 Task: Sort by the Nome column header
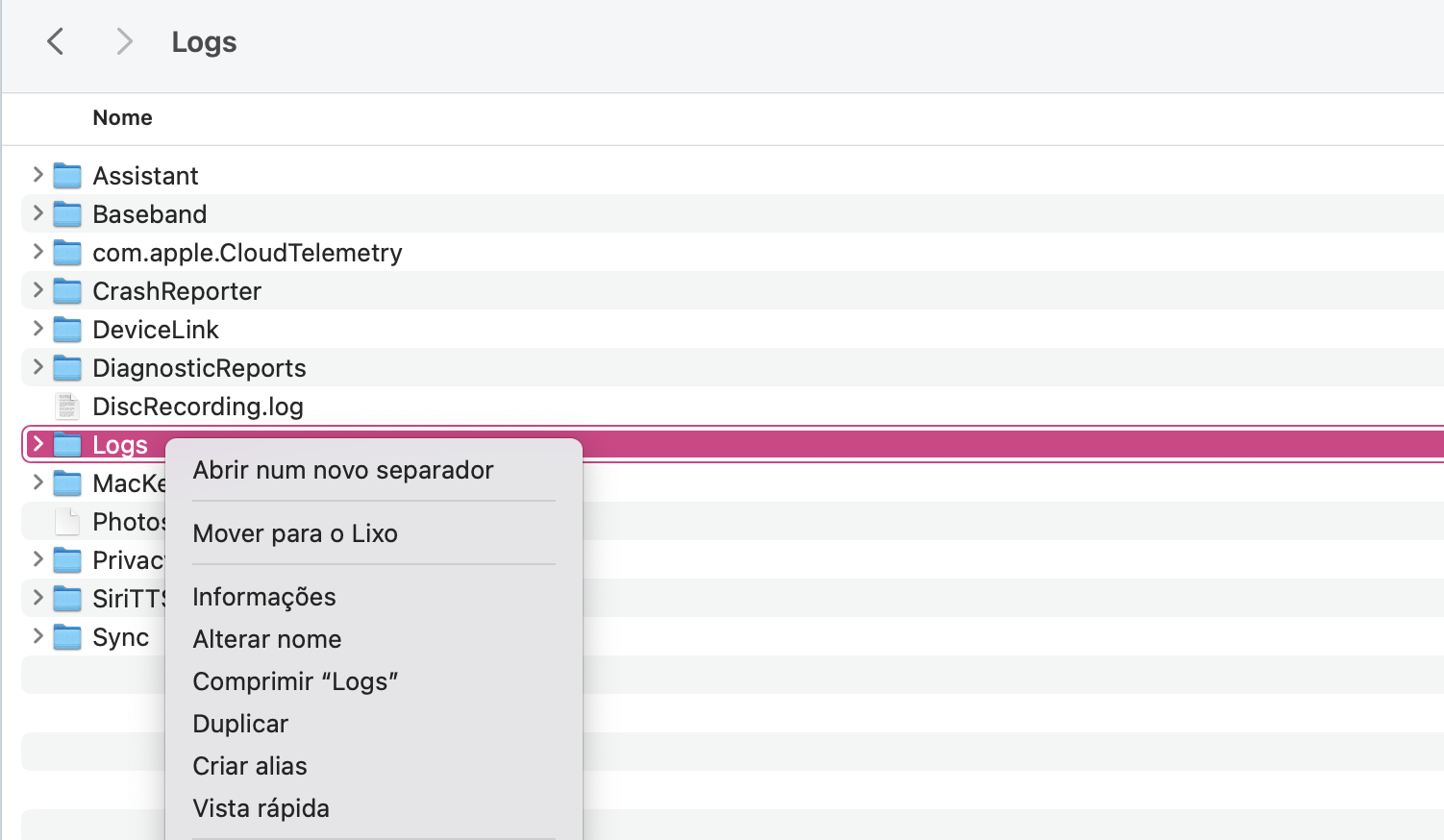(122, 117)
